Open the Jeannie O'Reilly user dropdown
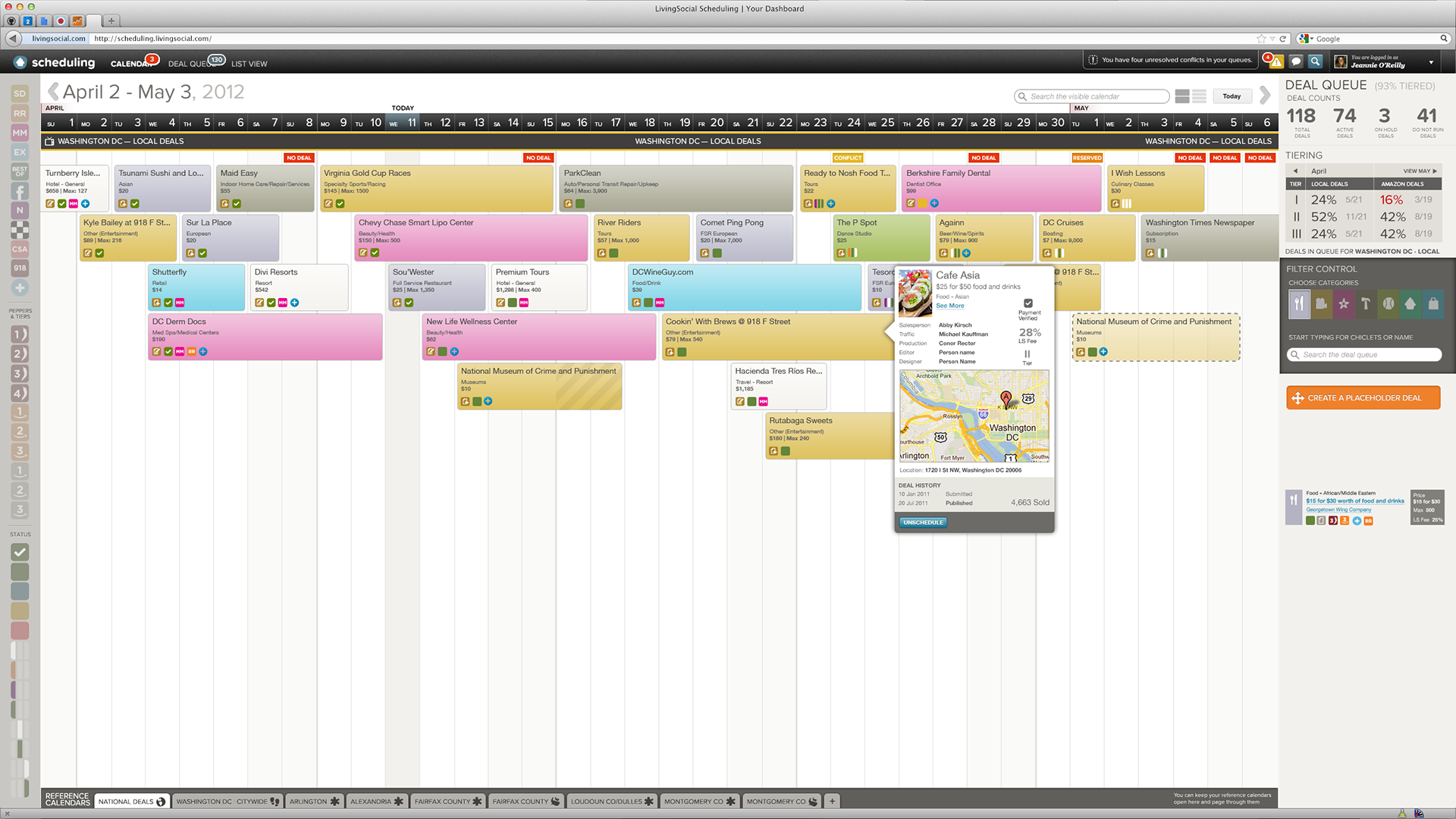The width and height of the screenshot is (1456, 819). click(1430, 62)
